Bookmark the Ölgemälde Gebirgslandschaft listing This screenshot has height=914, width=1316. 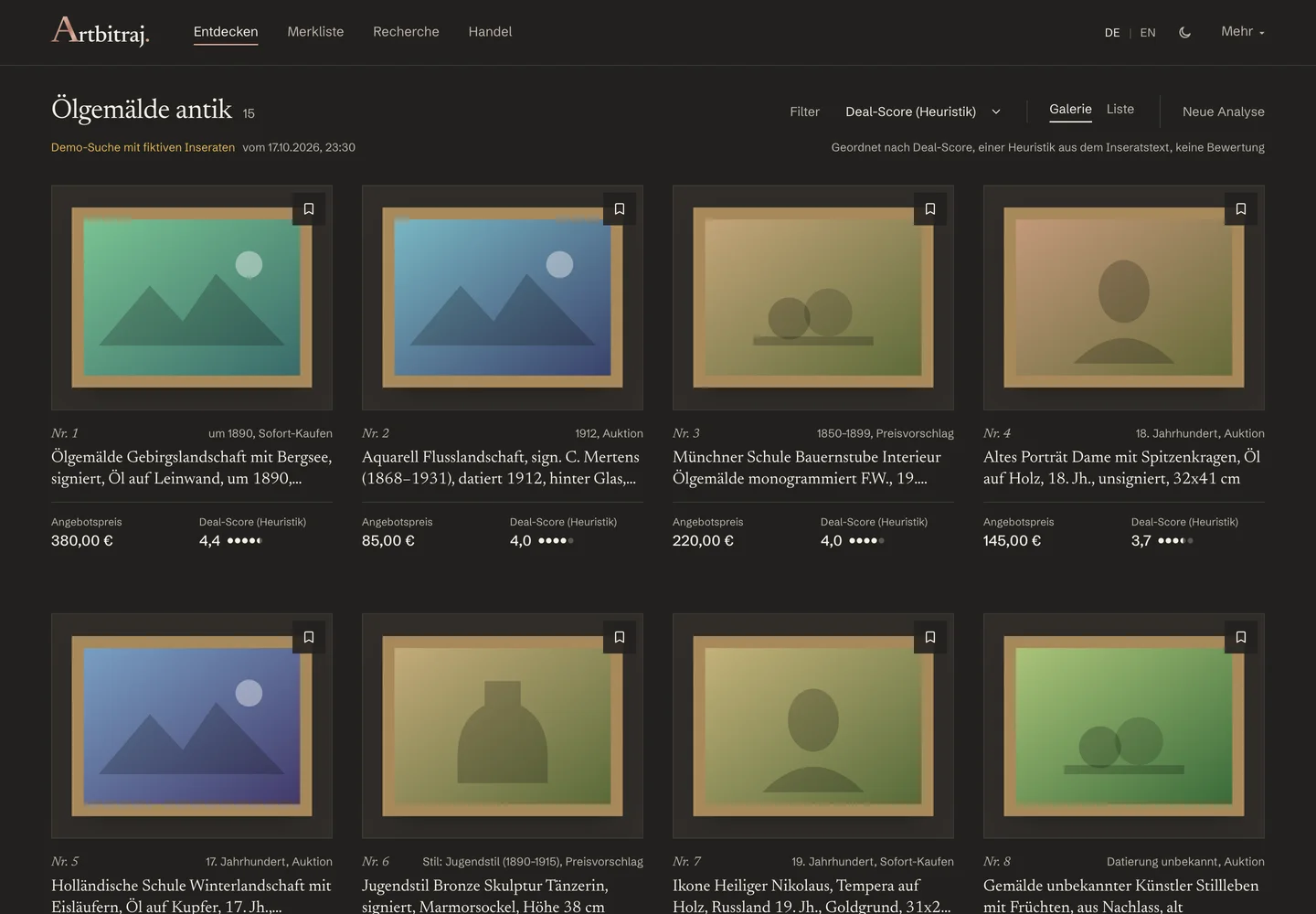tap(309, 209)
